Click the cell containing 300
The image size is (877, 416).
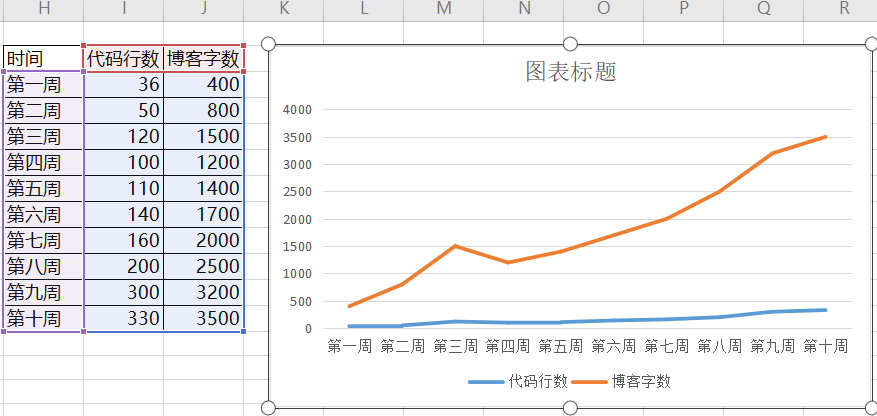coord(124,292)
